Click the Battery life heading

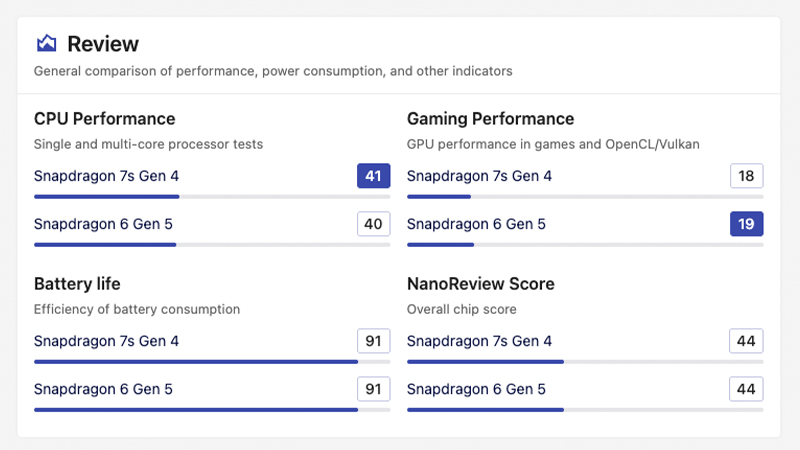coord(77,284)
